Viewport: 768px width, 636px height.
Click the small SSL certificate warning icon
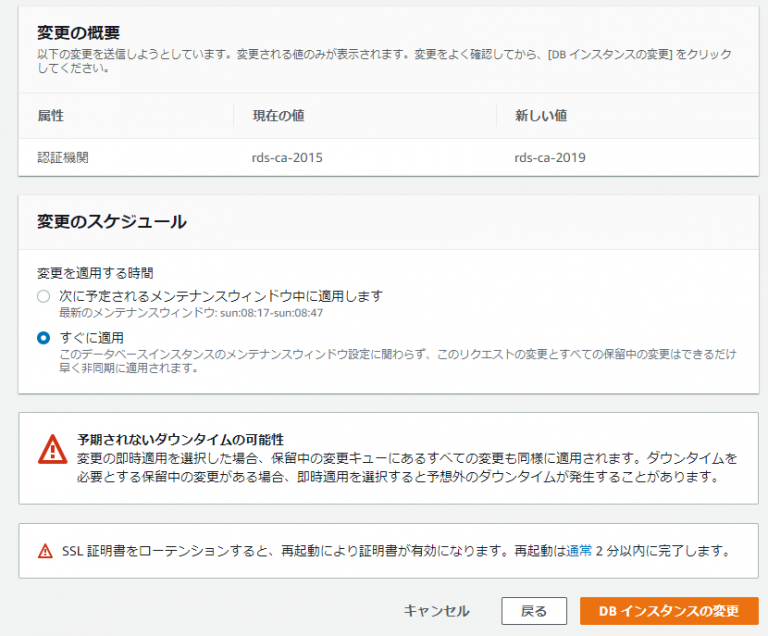[x=45, y=551]
